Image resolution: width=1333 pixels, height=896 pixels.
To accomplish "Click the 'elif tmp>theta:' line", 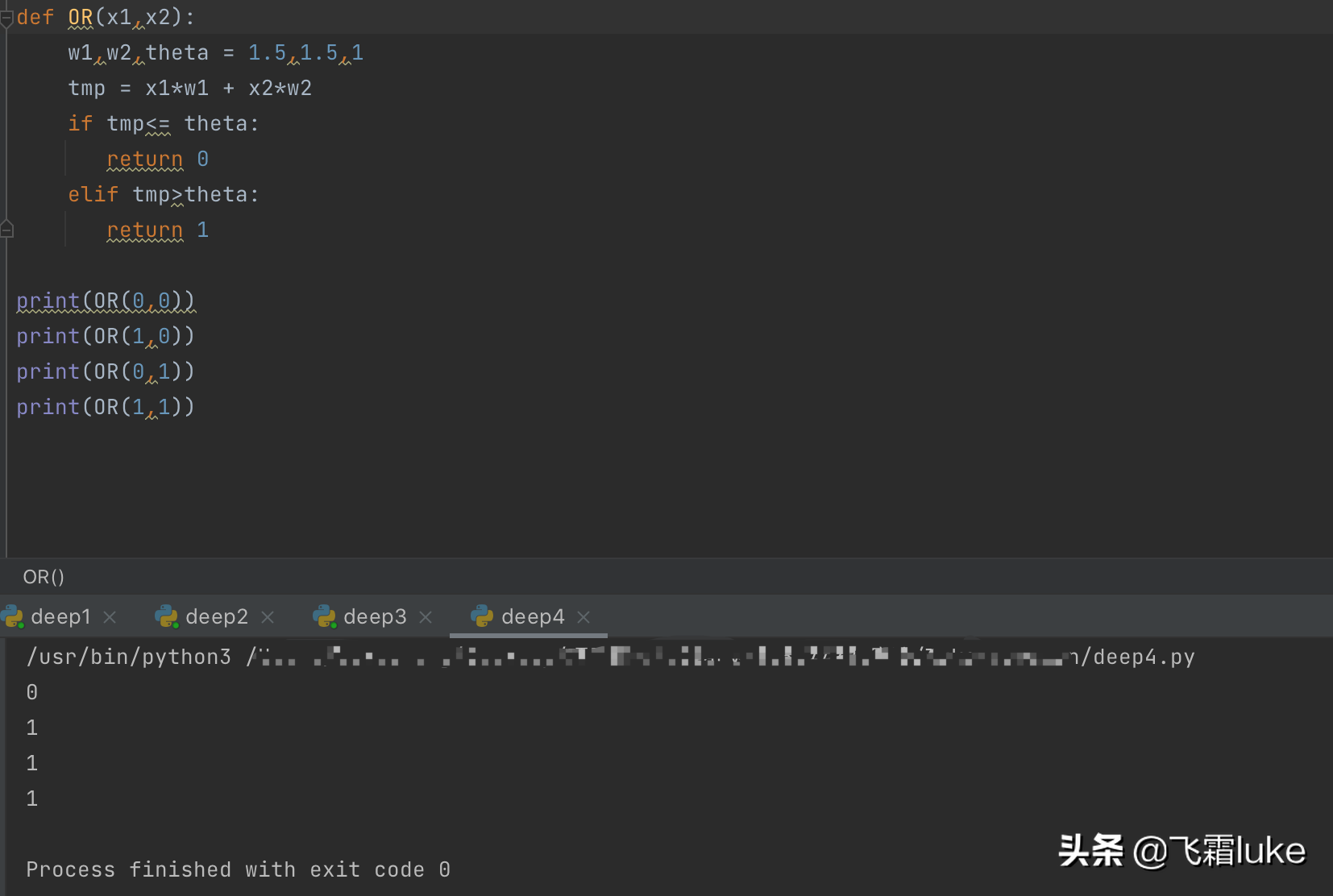I will [x=164, y=195].
